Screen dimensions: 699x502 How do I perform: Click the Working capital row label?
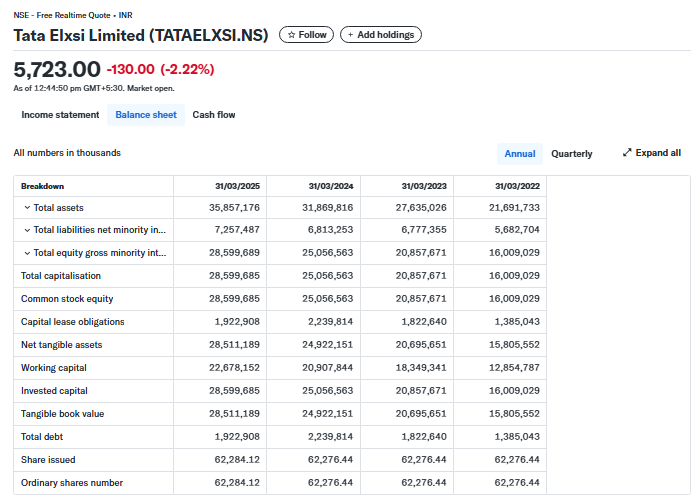(x=53, y=368)
